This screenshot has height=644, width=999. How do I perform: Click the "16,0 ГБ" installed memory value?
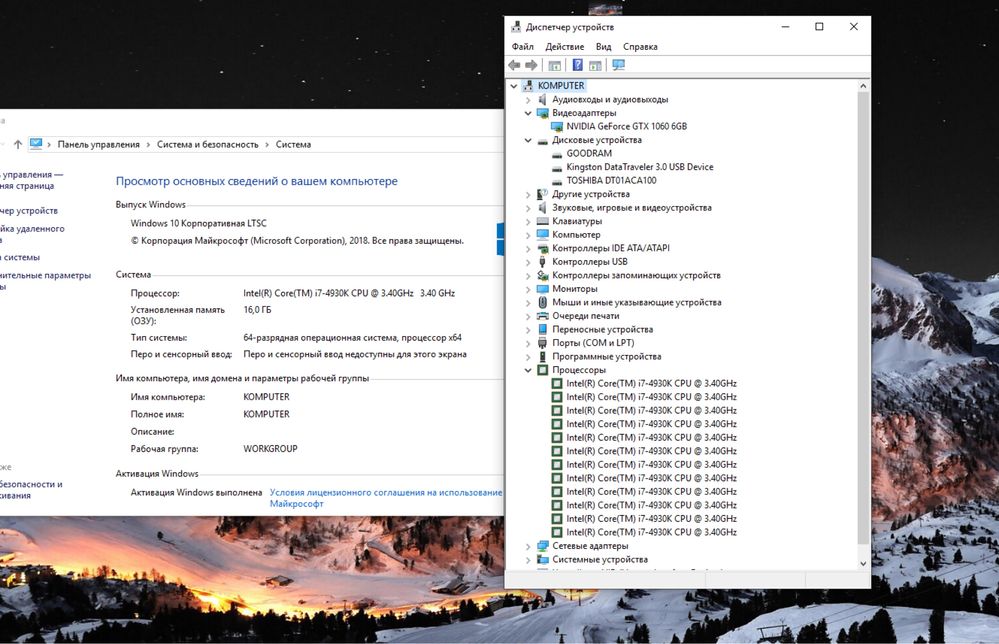click(257, 310)
